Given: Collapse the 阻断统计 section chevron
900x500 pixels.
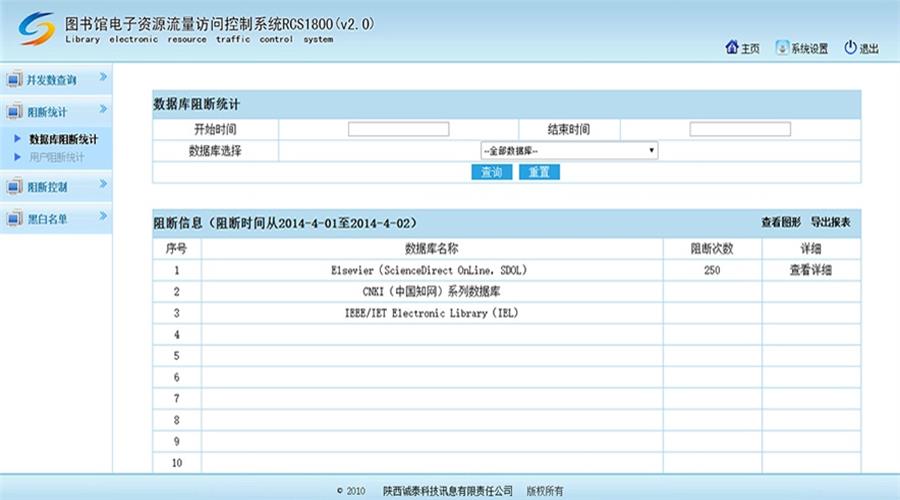Looking at the screenshot, I should pos(102,110).
